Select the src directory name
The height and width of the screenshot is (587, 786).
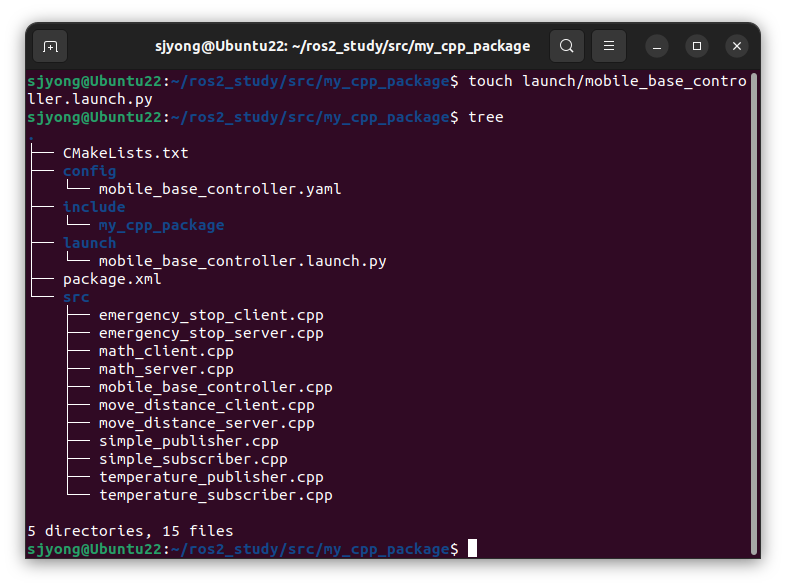point(76,297)
